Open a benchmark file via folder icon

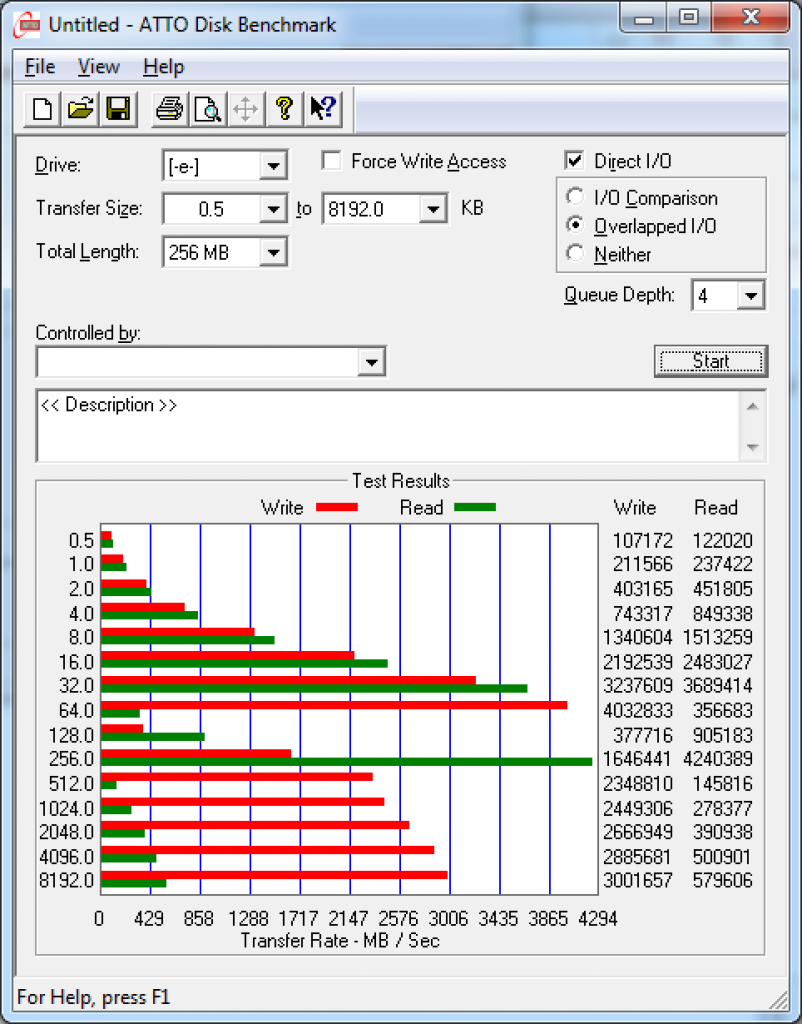click(80, 108)
